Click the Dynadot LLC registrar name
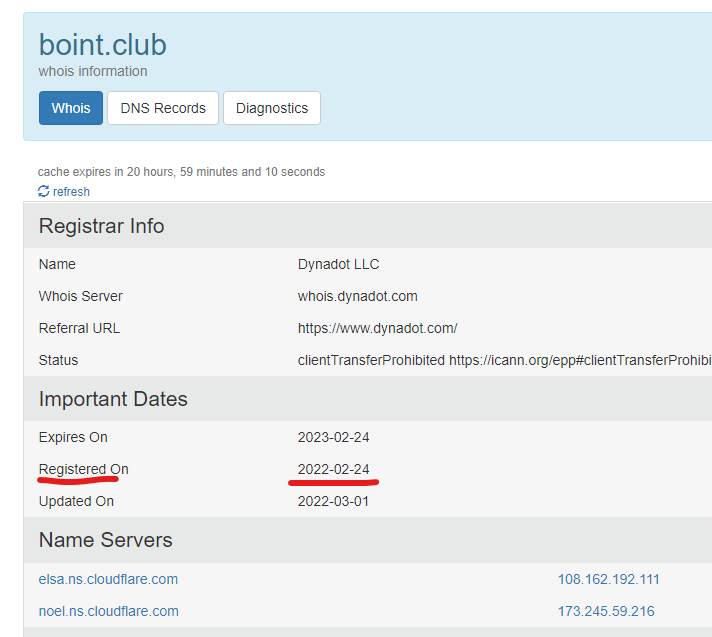 point(338,264)
